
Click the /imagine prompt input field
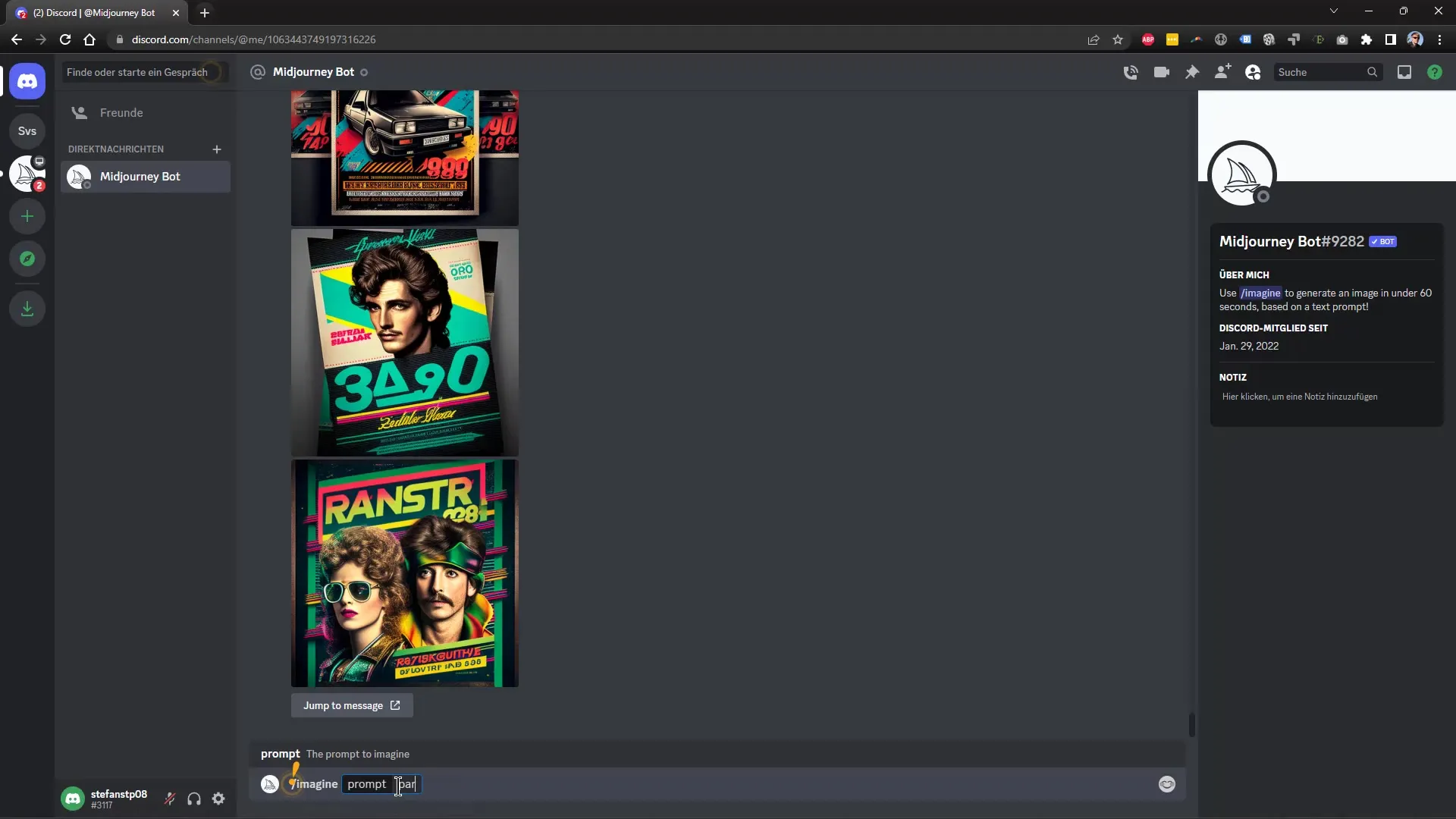point(406,784)
